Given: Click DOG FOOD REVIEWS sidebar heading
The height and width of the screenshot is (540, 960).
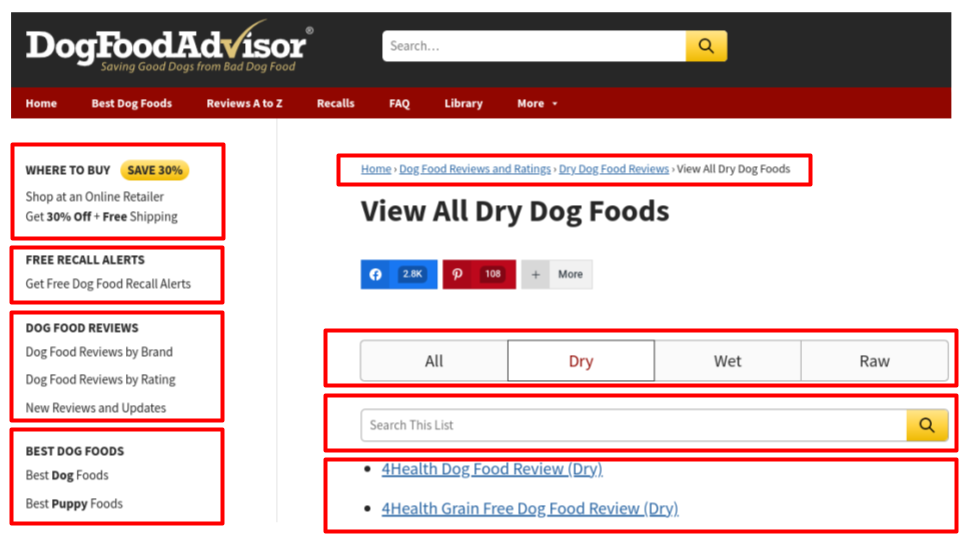Looking at the screenshot, I should (82, 328).
